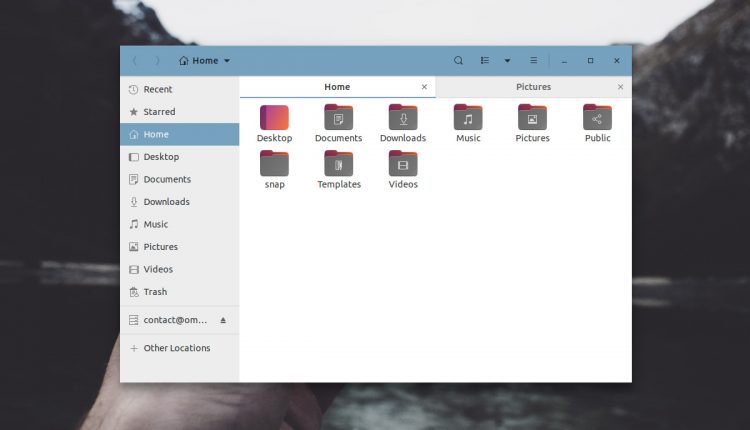Toggle list view with the view icon

485,61
